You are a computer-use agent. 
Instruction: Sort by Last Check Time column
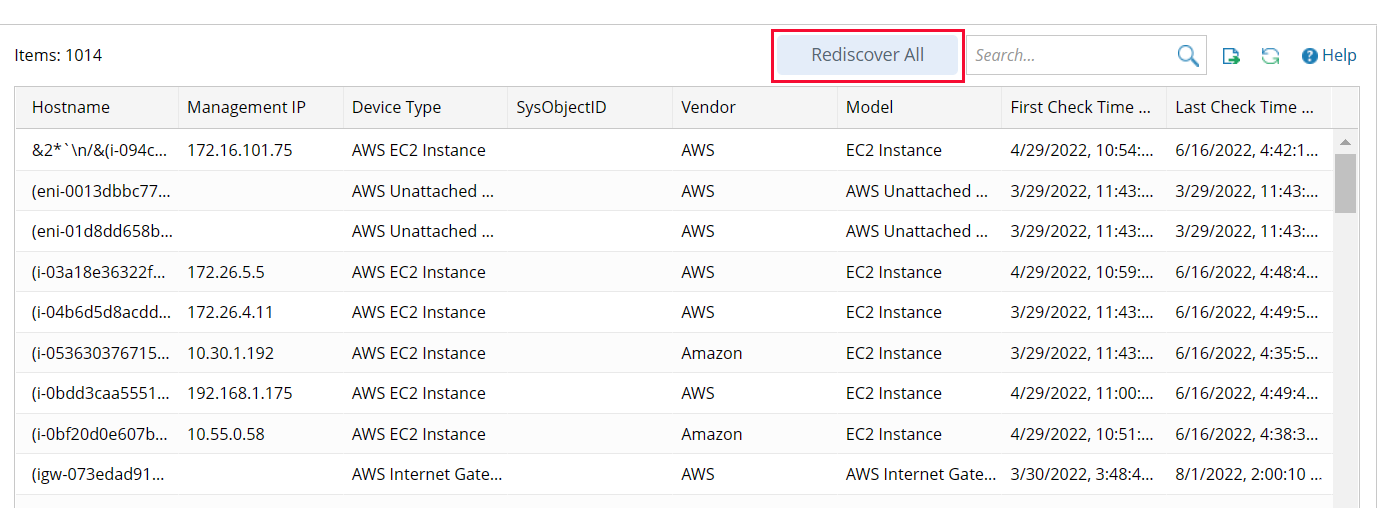coord(1244,107)
